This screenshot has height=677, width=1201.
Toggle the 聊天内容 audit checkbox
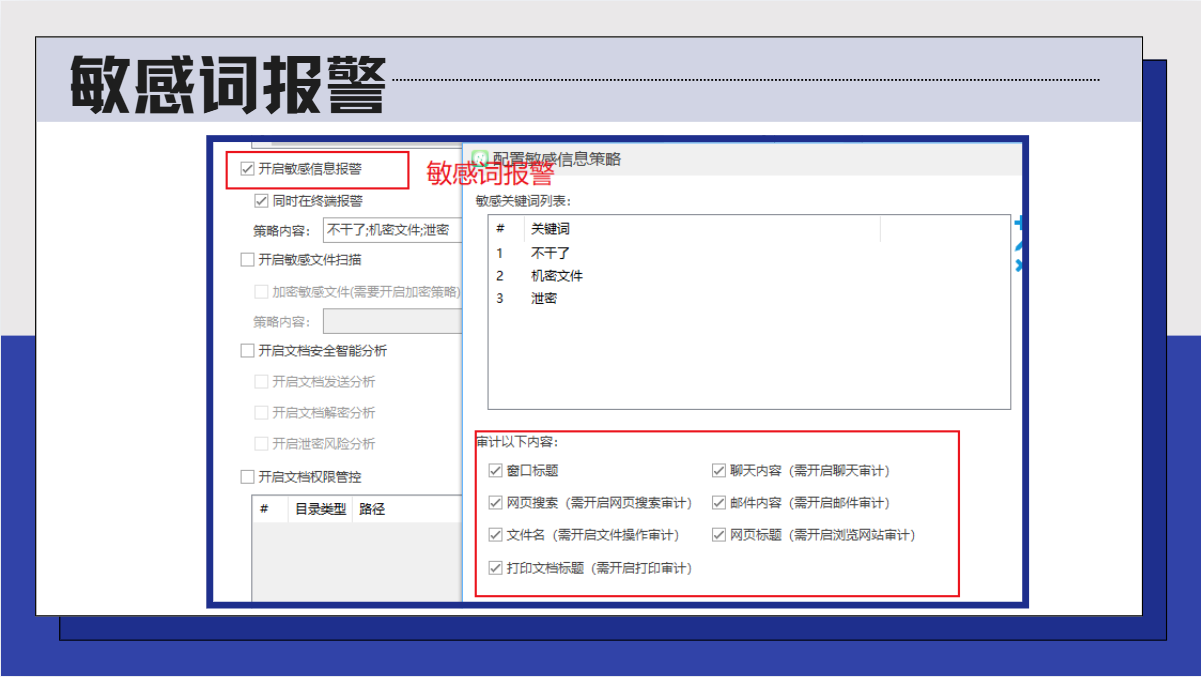tap(718, 471)
